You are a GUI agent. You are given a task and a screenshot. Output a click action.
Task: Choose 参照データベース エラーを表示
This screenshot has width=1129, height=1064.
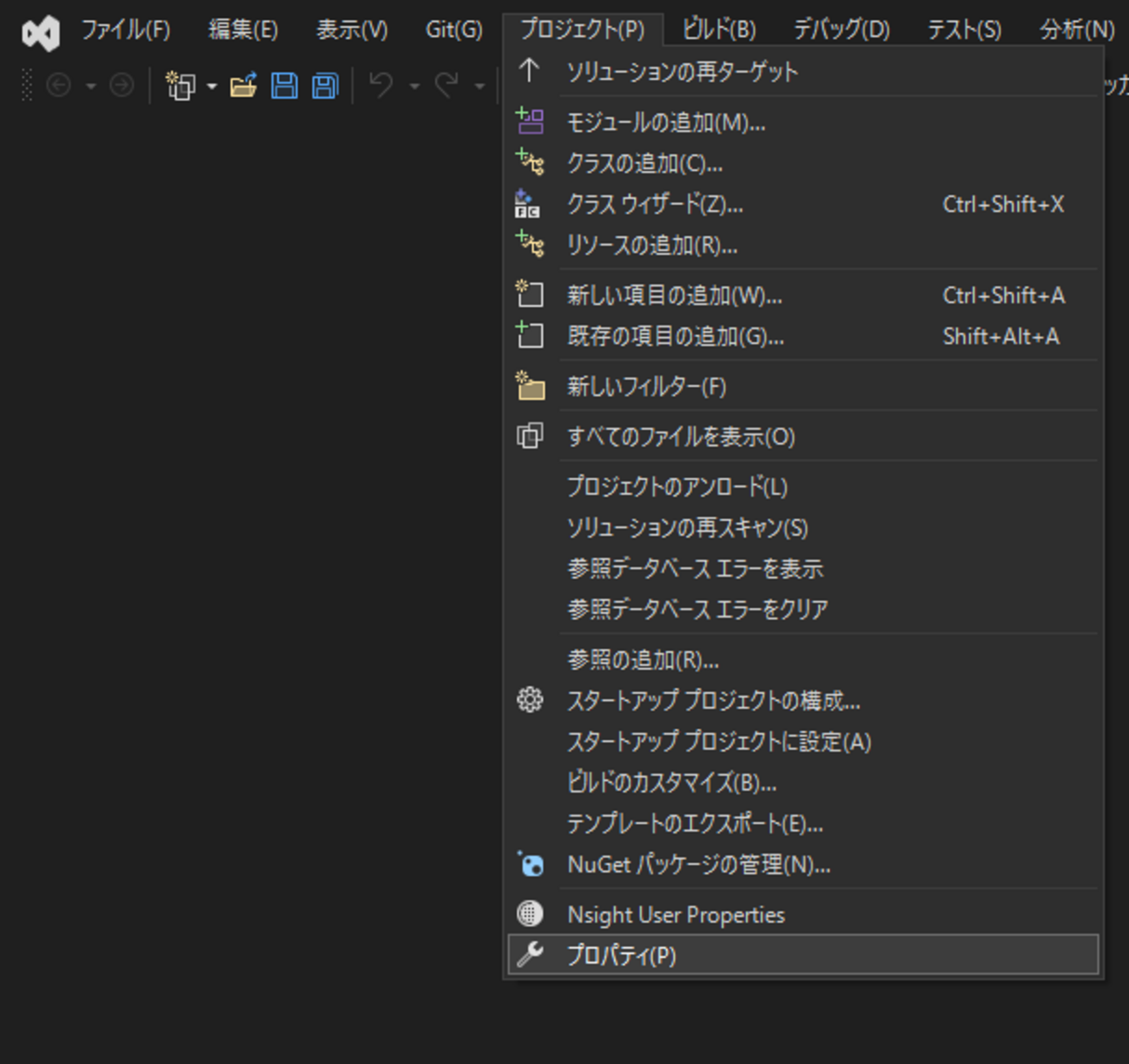[x=803, y=568]
